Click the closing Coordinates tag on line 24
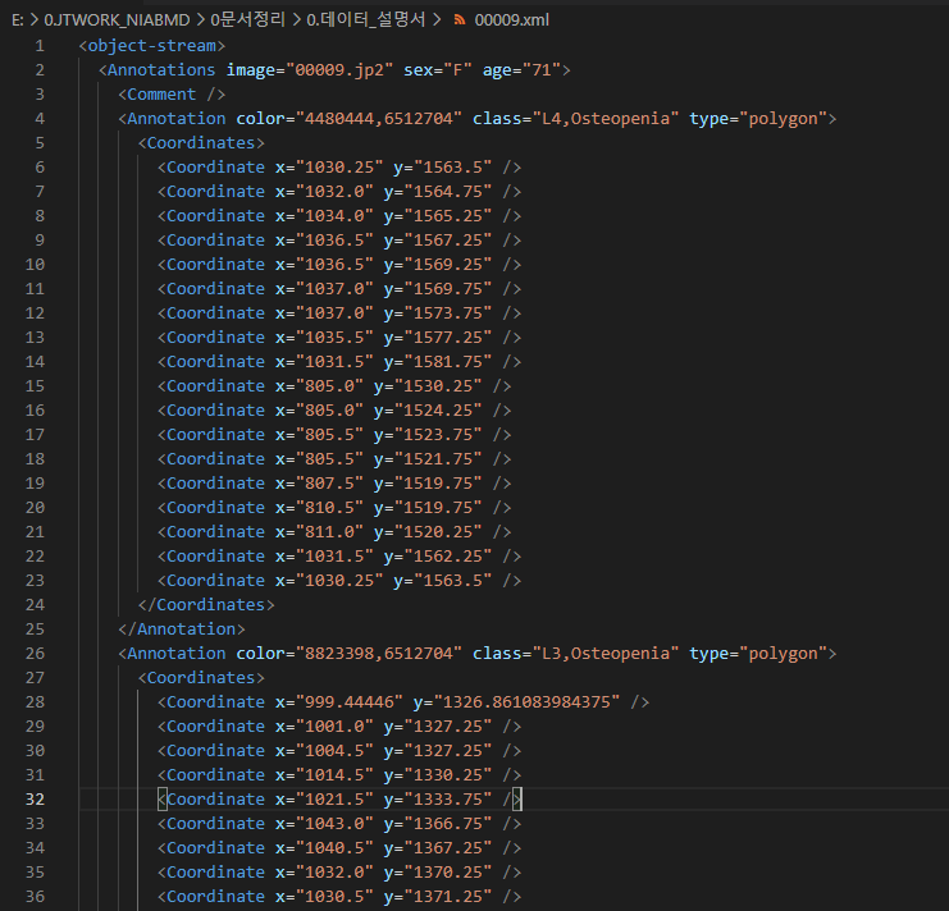 point(205,605)
